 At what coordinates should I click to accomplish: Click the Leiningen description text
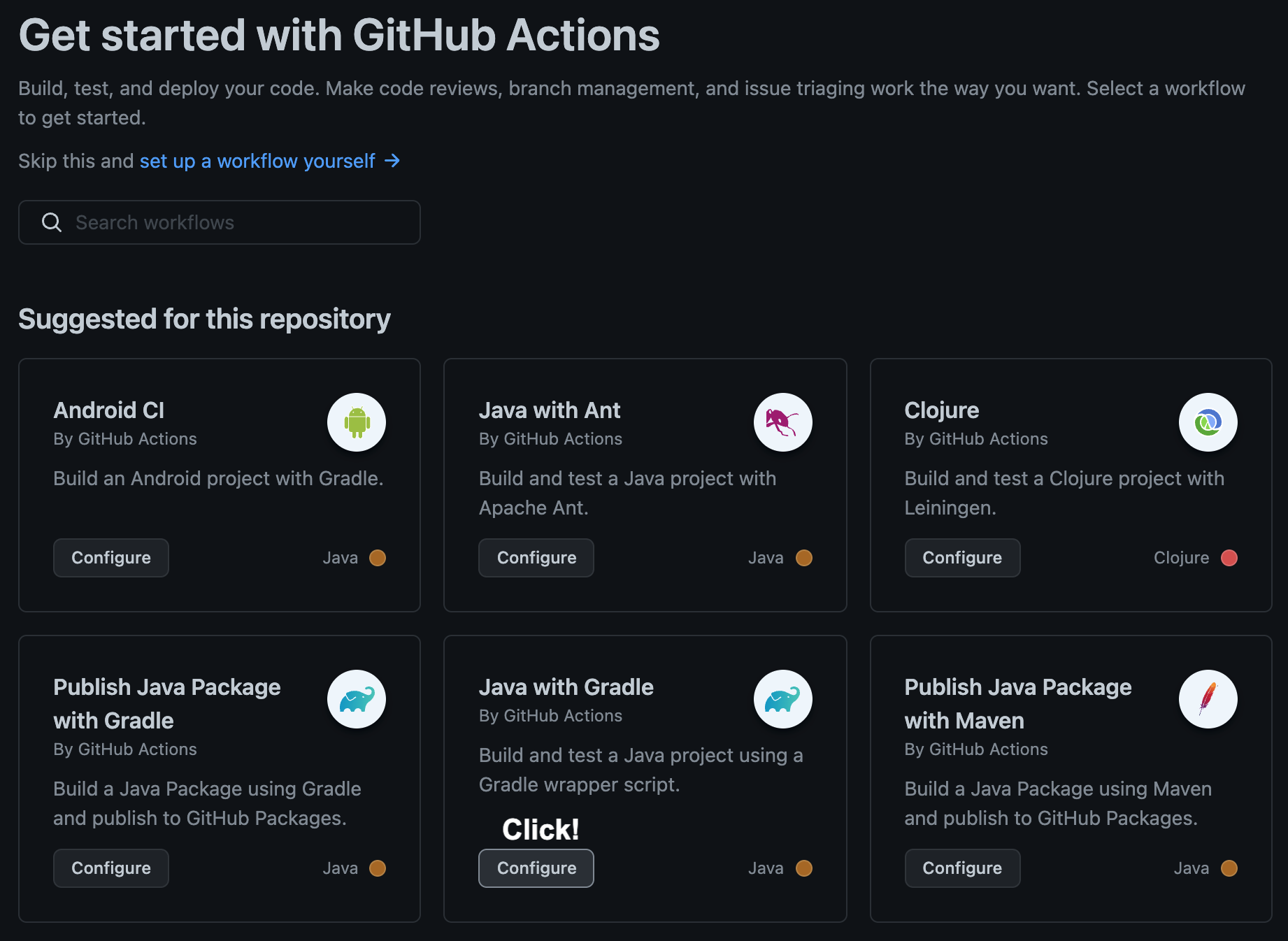[x=1064, y=493]
